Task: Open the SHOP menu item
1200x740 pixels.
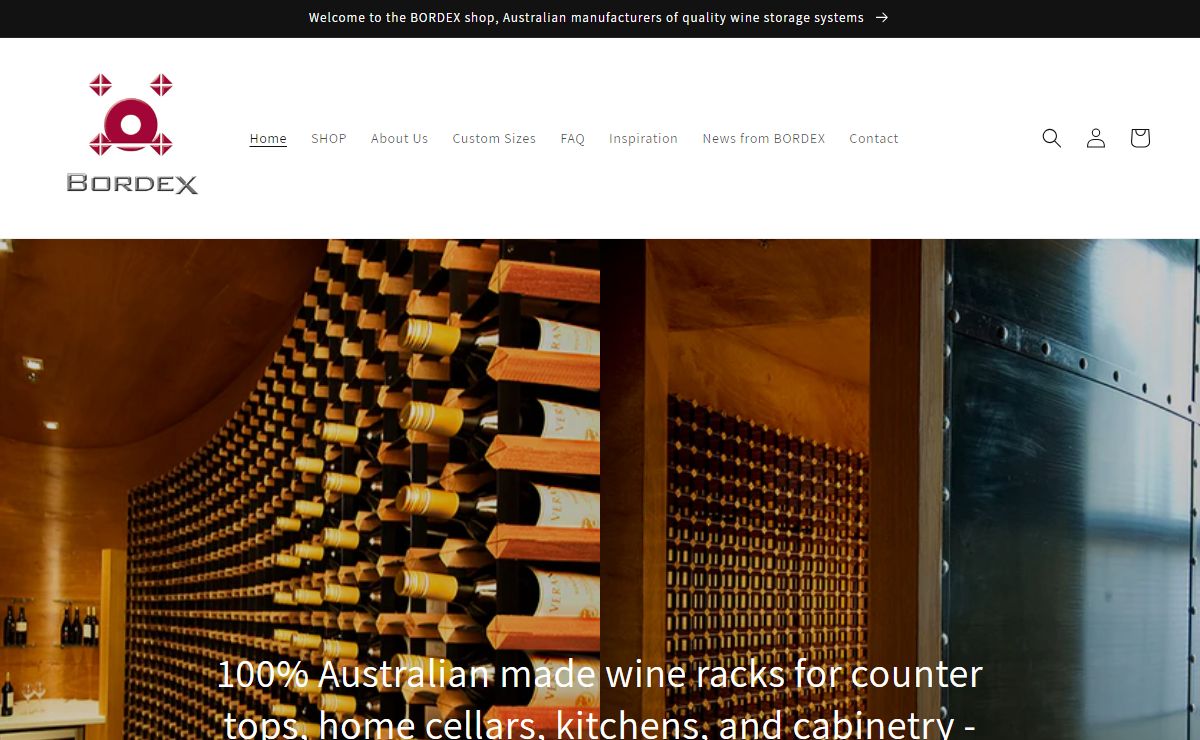Action: [x=329, y=139]
